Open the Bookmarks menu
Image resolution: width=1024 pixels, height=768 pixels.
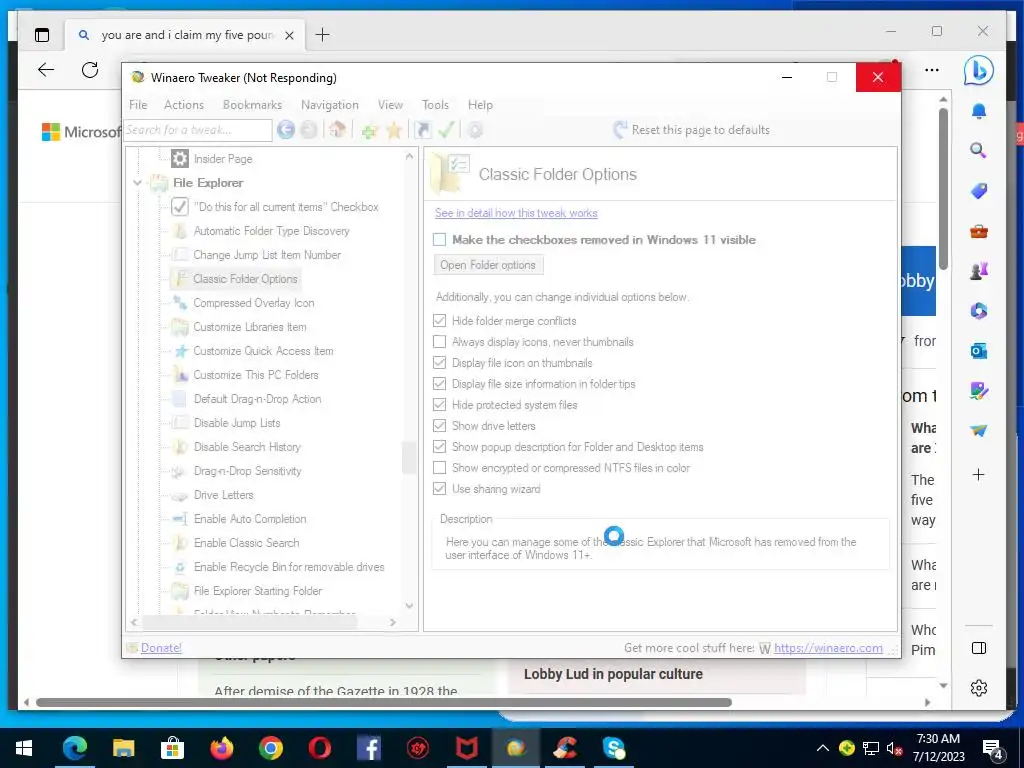pos(252,104)
